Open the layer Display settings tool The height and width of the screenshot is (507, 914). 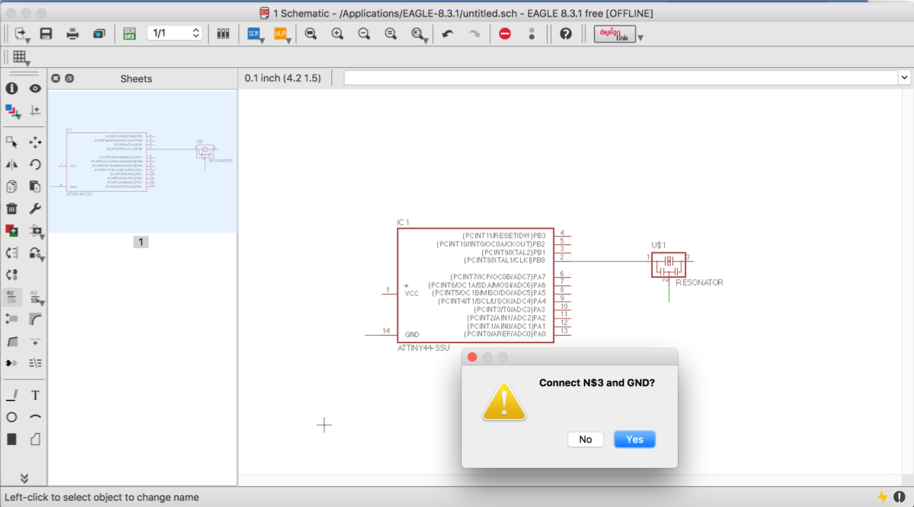tap(12, 111)
